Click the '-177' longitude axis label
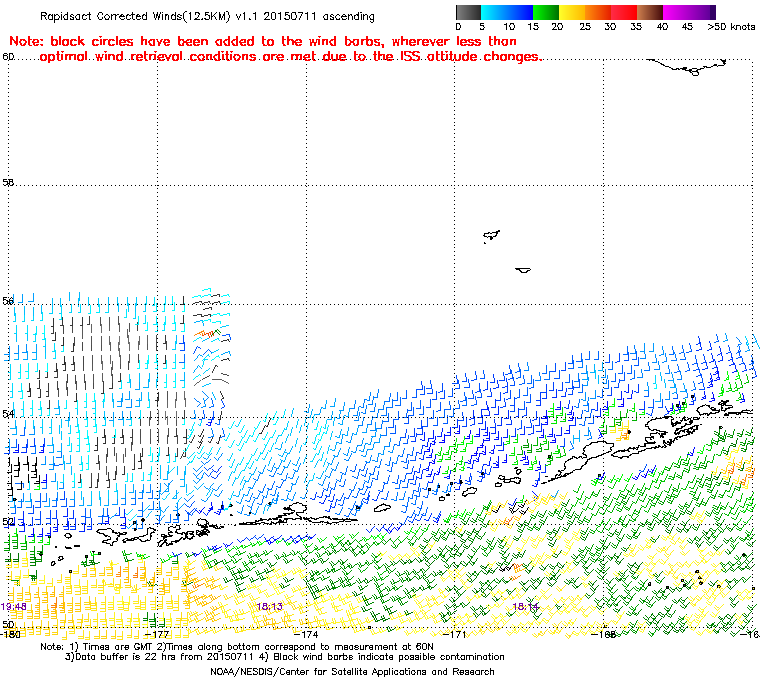The image size is (760, 688). click(157, 634)
